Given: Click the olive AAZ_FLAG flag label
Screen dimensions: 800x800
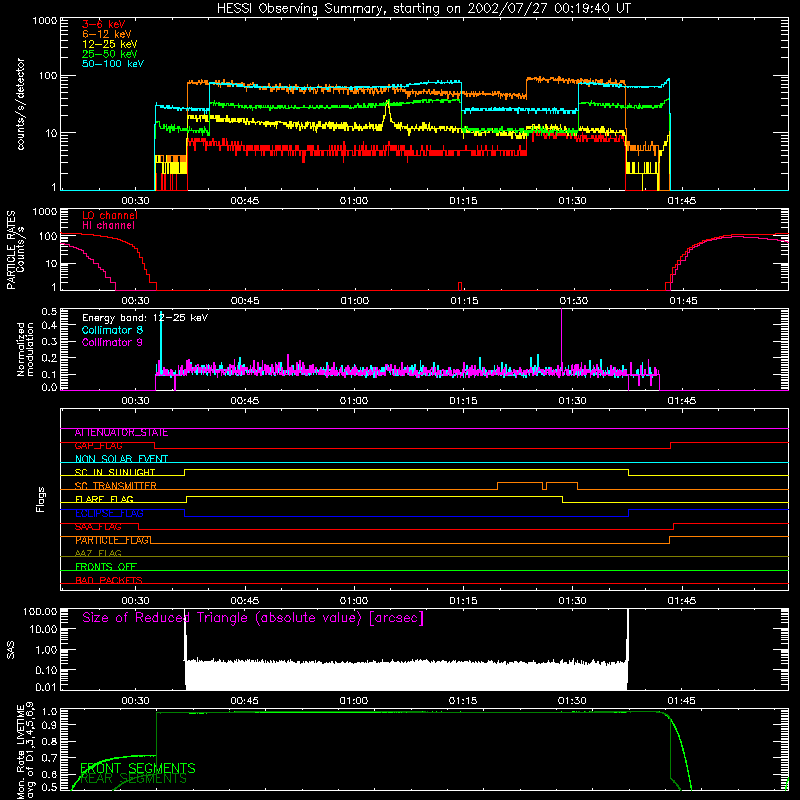Looking at the screenshot, I should click(x=98, y=554).
